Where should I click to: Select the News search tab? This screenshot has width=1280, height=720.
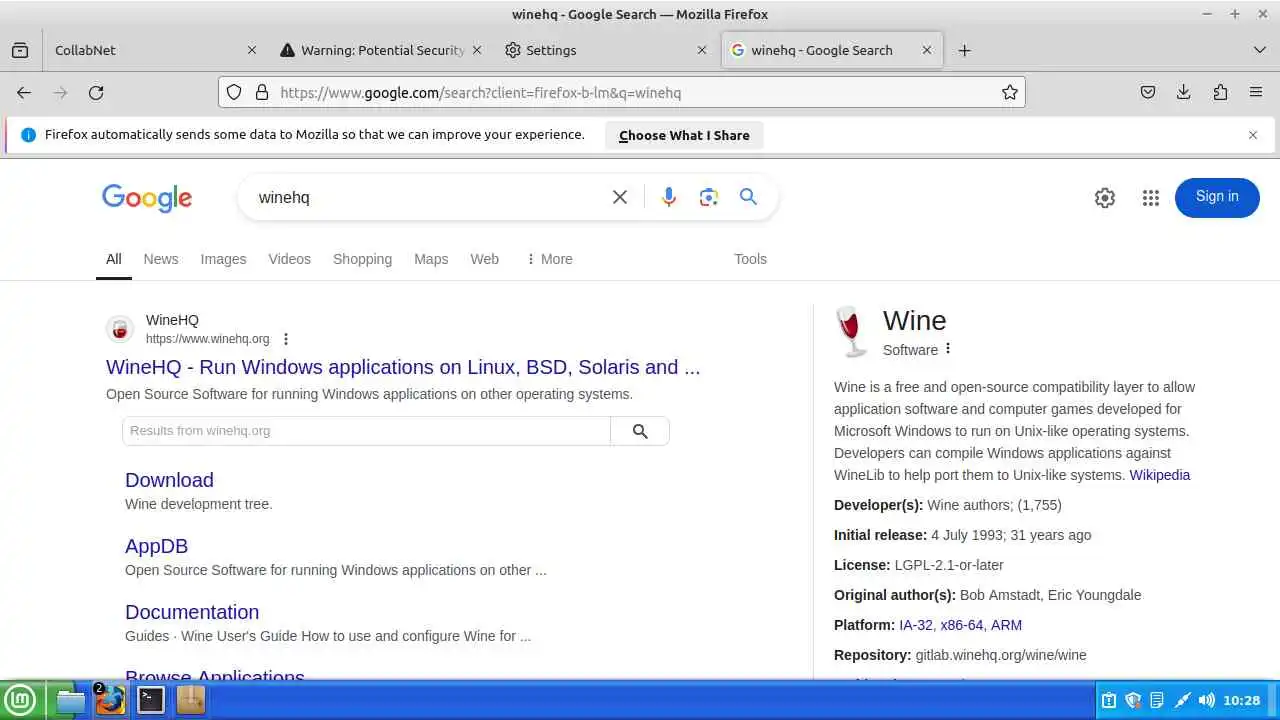(x=161, y=259)
